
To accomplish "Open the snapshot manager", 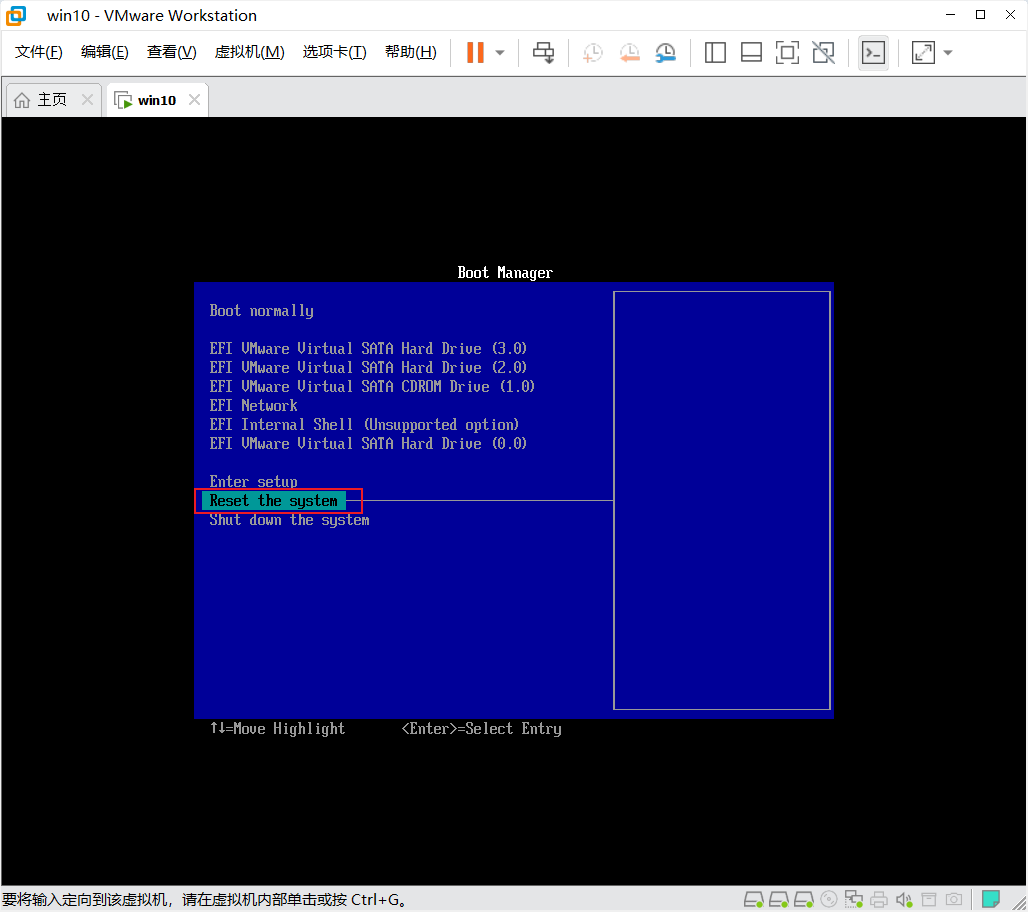I will click(665, 53).
